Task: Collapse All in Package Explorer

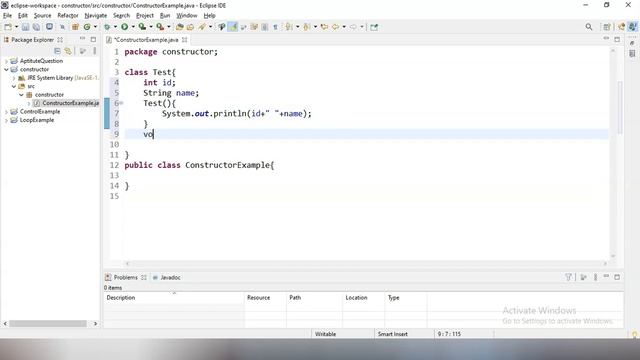Action: tap(57, 51)
